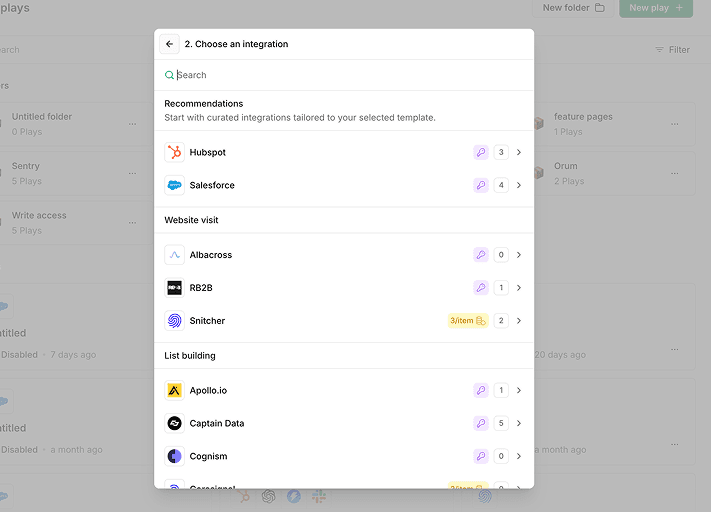This screenshot has width=711, height=512.
Task: Open the Filter option in background page
Action: pos(672,49)
